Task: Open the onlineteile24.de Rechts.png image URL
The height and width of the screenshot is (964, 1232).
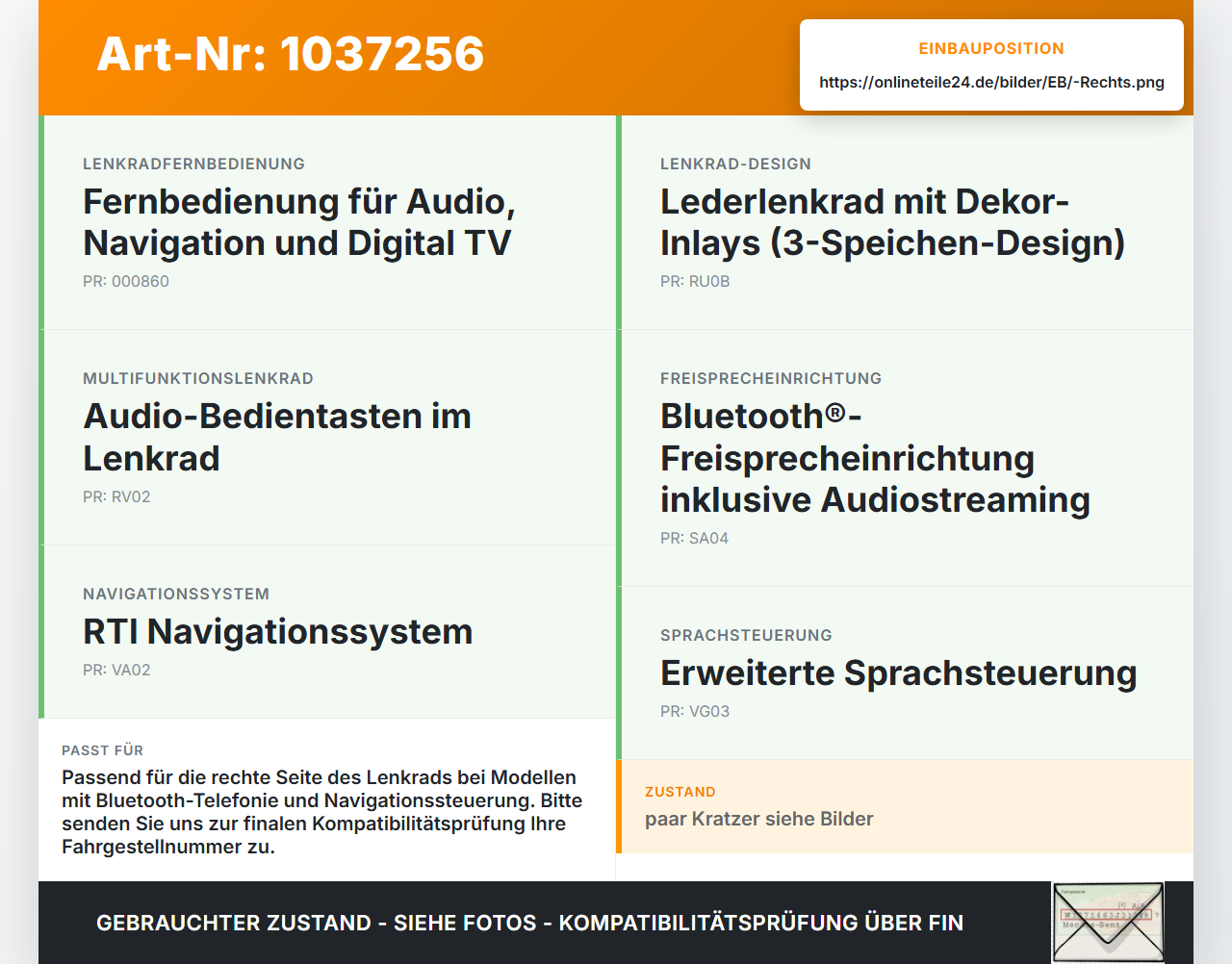Action: (x=991, y=83)
